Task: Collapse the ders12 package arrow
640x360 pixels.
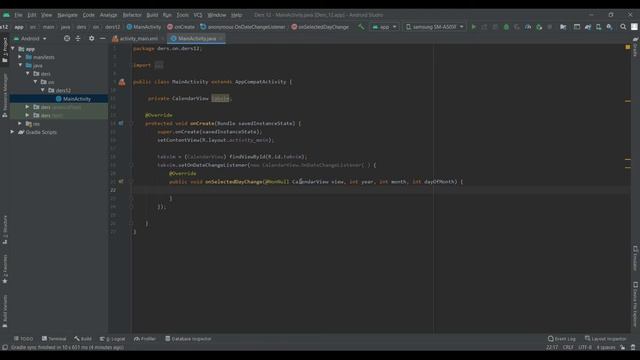Action: coord(42,90)
